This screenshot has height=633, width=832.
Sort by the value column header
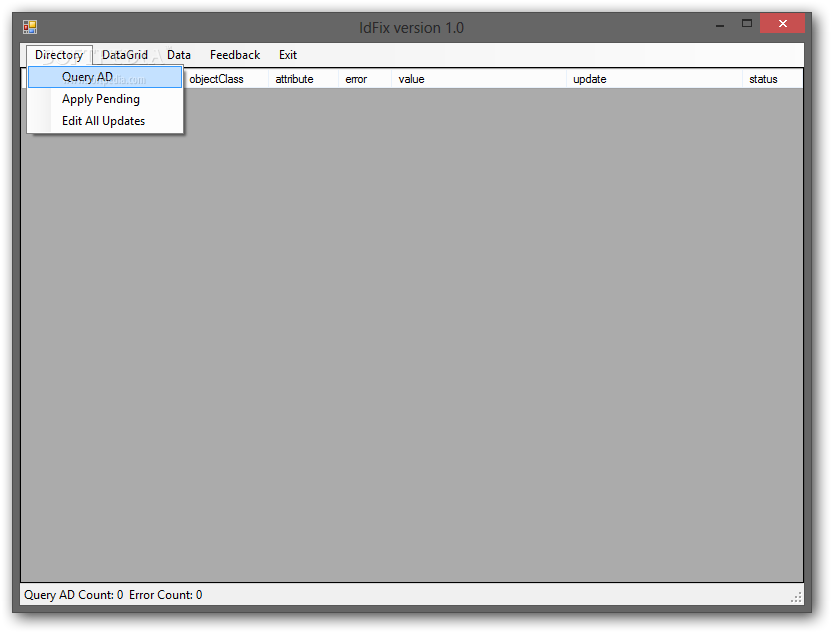pos(479,79)
